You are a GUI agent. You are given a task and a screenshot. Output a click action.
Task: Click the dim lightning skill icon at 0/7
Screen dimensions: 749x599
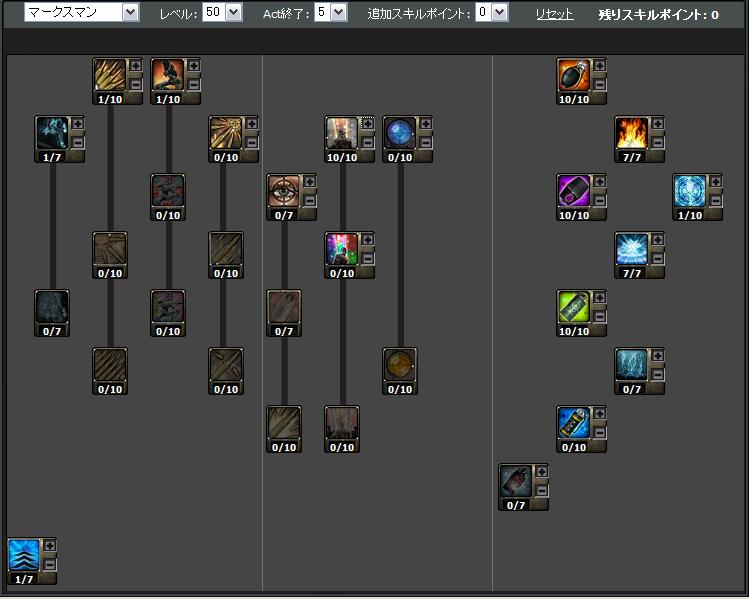click(x=632, y=365)
